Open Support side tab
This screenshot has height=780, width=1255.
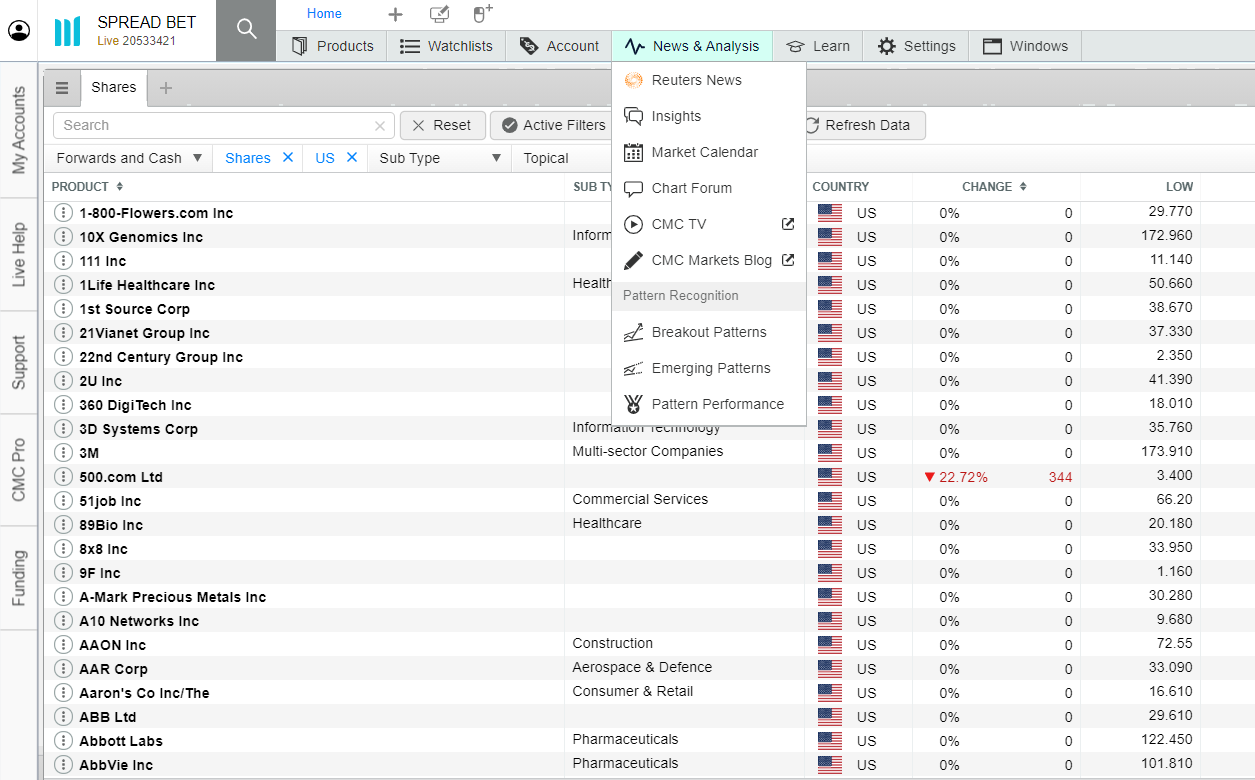tap(19, 363)
